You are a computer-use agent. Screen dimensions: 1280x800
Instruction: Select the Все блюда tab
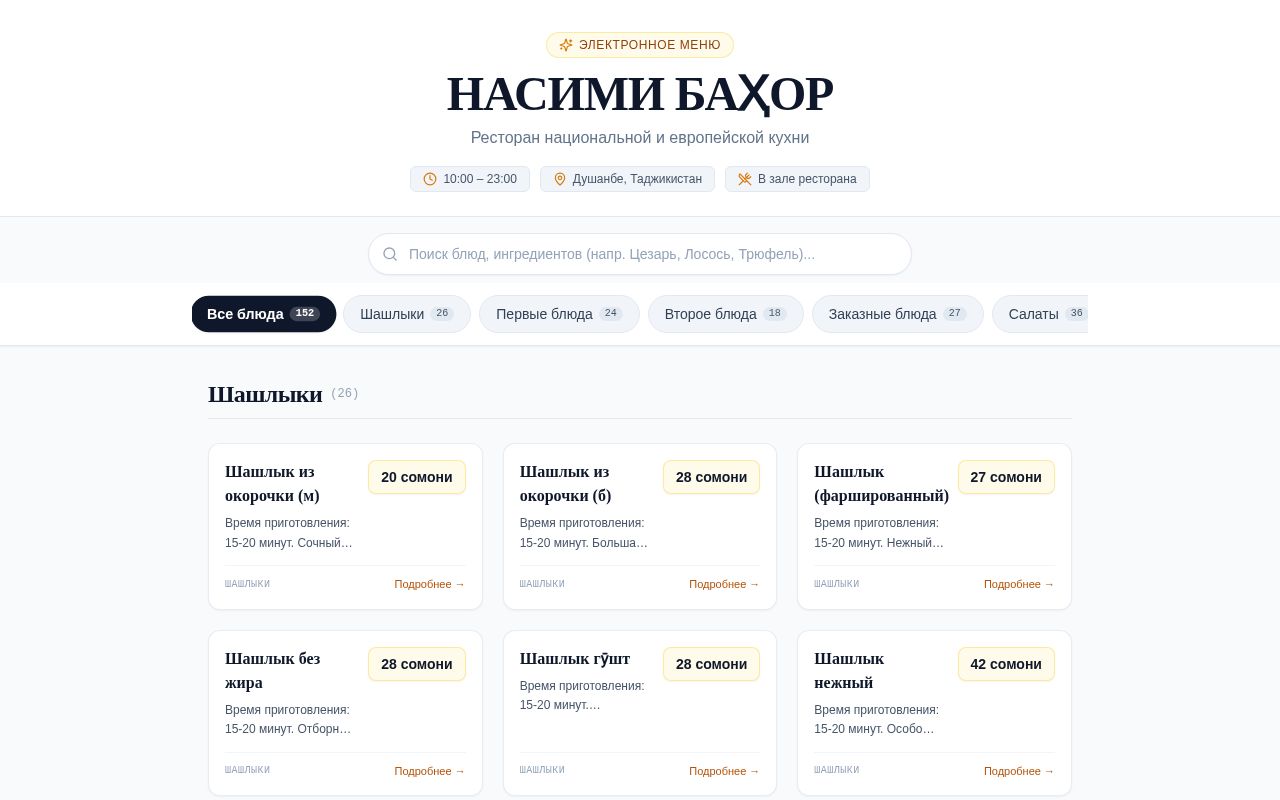click(x=264, y=314)
